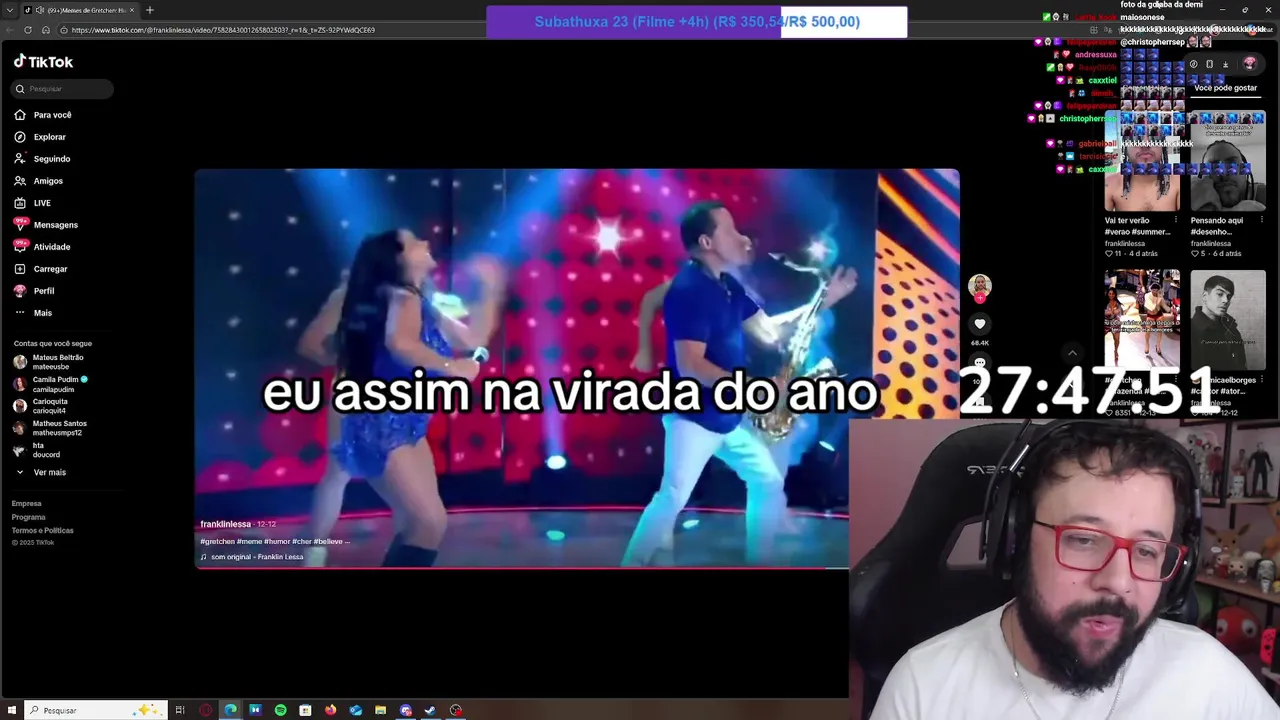The height and width of the screenshot is (720, 1280).
Task: Launch Firefox from the taskbar
Action: click(x=330, y=710)
